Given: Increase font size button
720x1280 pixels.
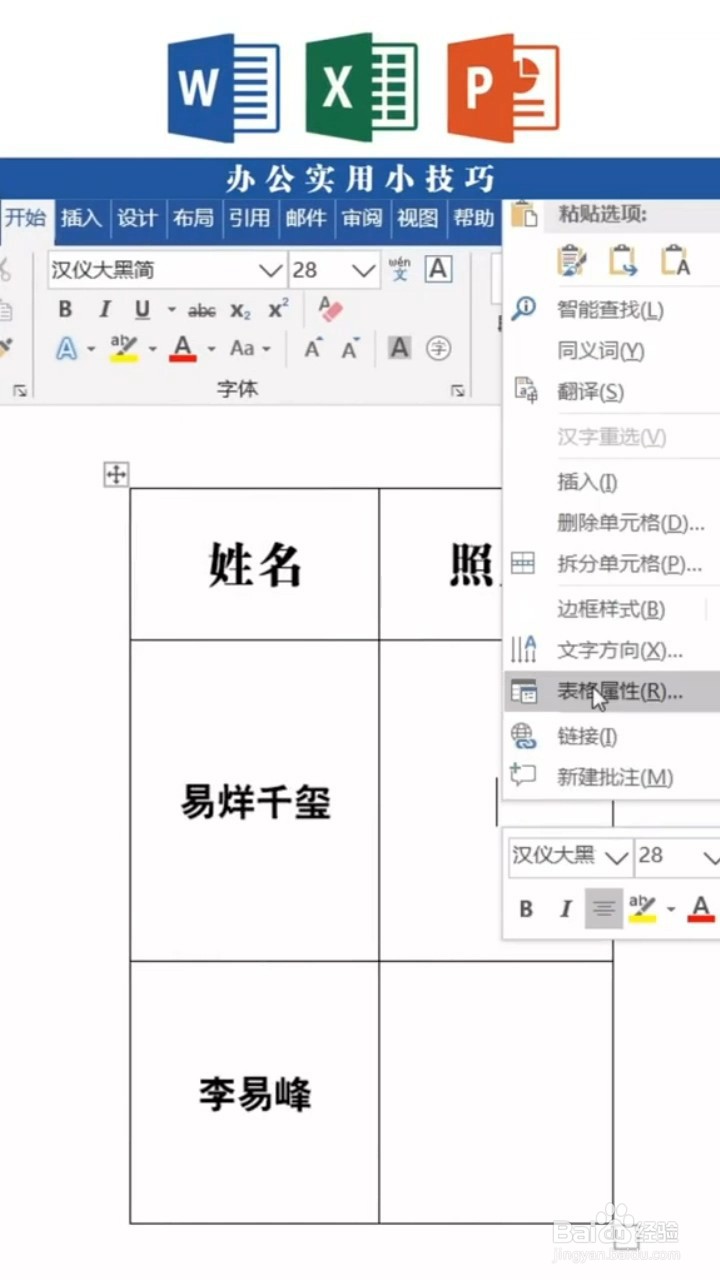Looking at the screenshot, I should [313, 349].
